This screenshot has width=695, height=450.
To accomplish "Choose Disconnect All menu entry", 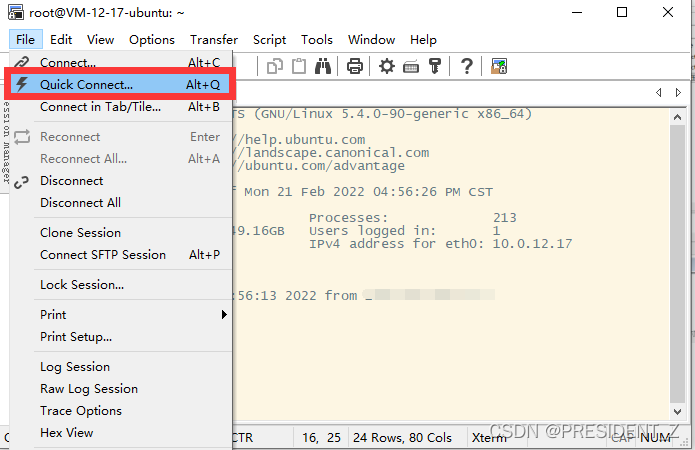I will click(121, 203).
